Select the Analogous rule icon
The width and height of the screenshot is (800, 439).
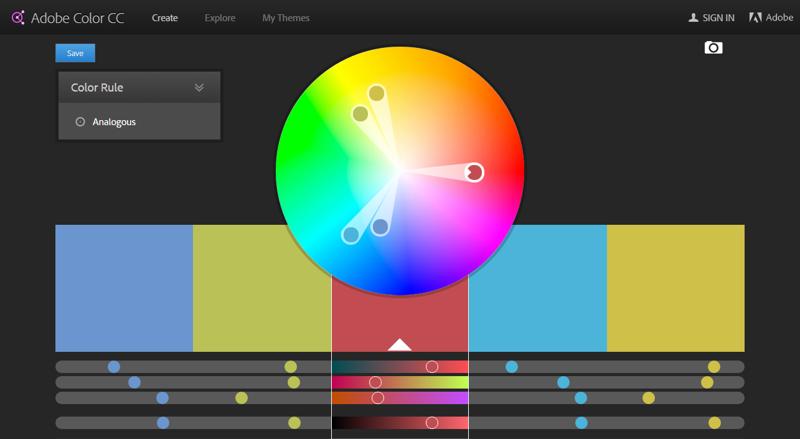(80, 121)
